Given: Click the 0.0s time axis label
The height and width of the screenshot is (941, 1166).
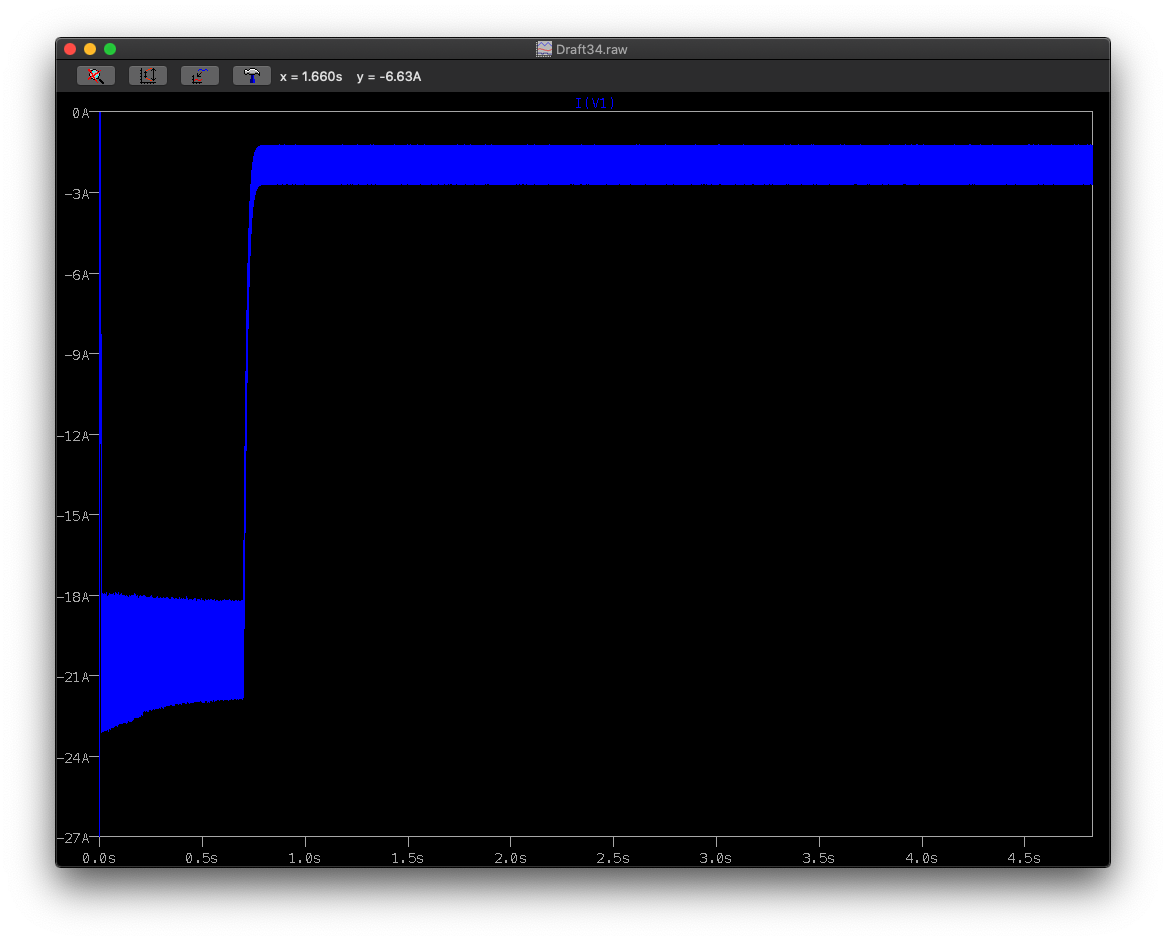Looking at the screenshot, I should pos(99,858).
